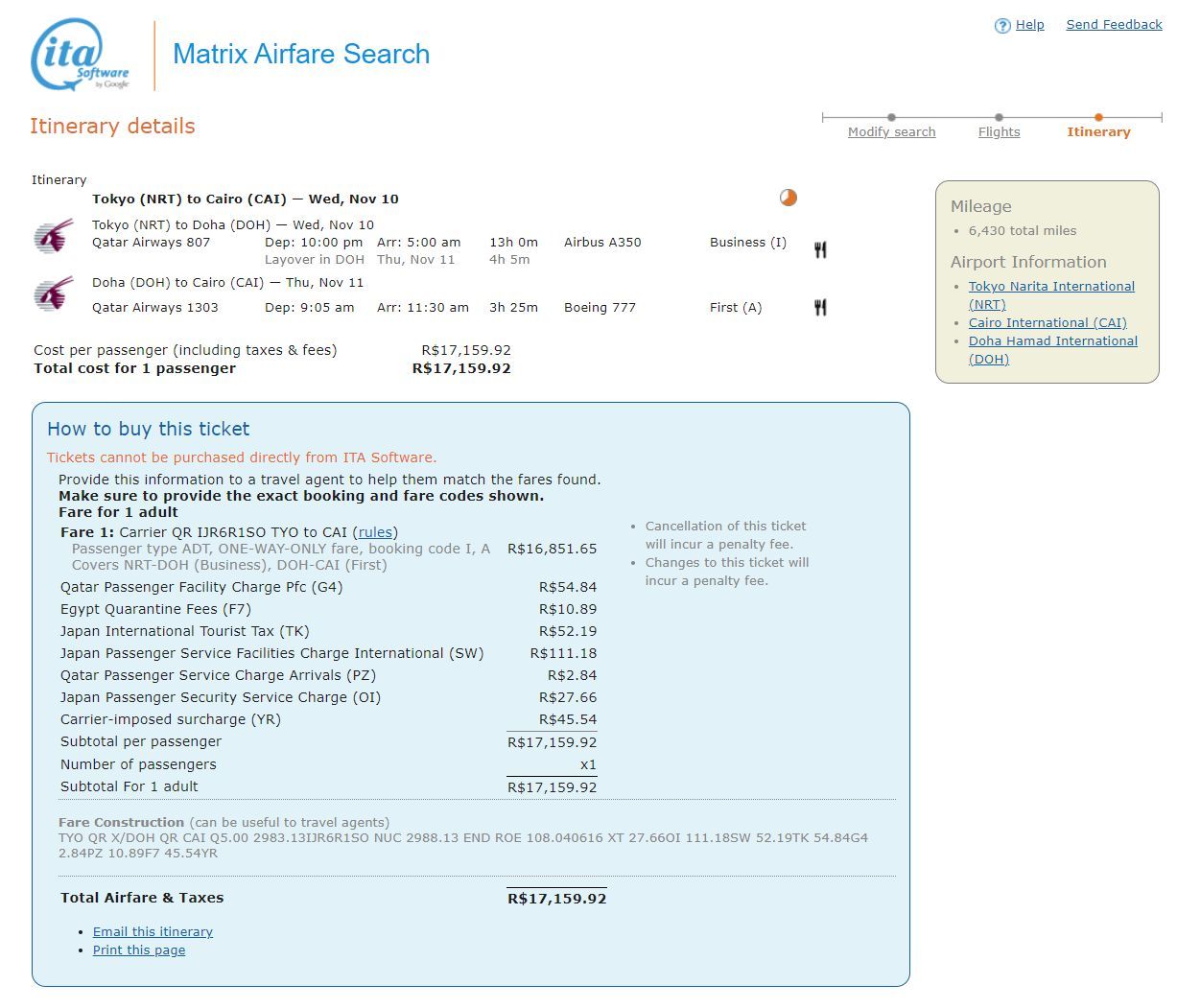Click the meal icon for Qatar Airways 807
The height and width of the screenshot is (1008, 1177).
820,250
